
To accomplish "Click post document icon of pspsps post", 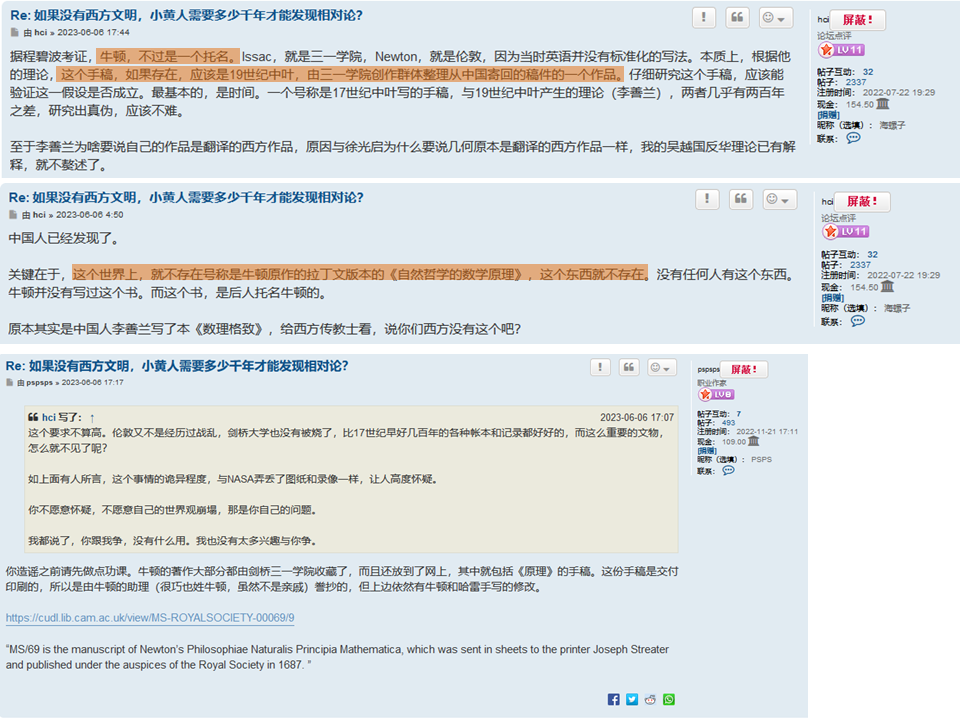I will point(10,383).
